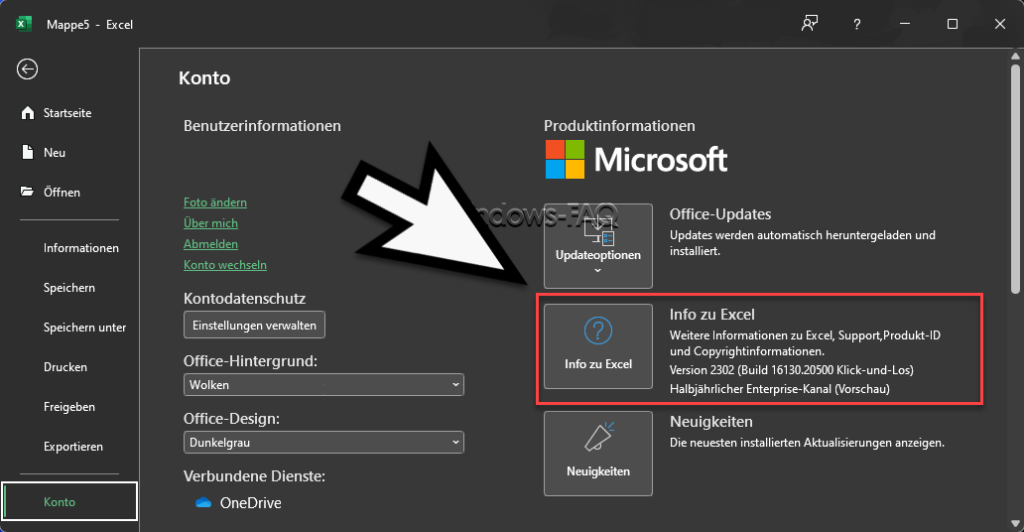Open the Über mich link

point(210,223)
